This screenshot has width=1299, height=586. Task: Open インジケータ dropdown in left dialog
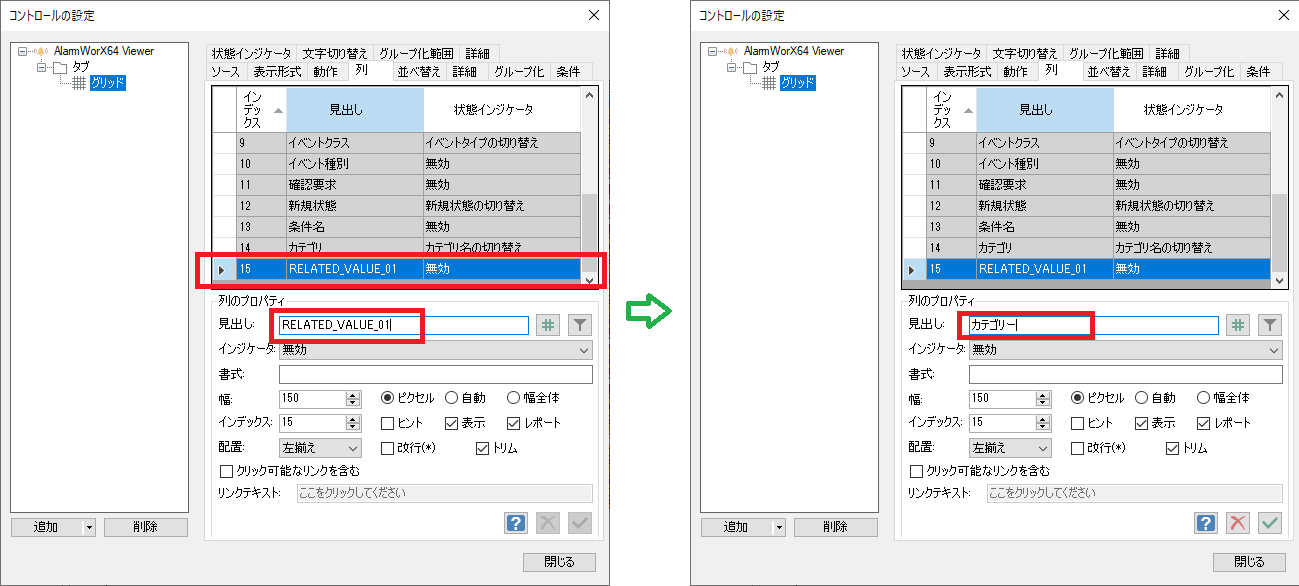pyautogui.click(x=436, y=350)
